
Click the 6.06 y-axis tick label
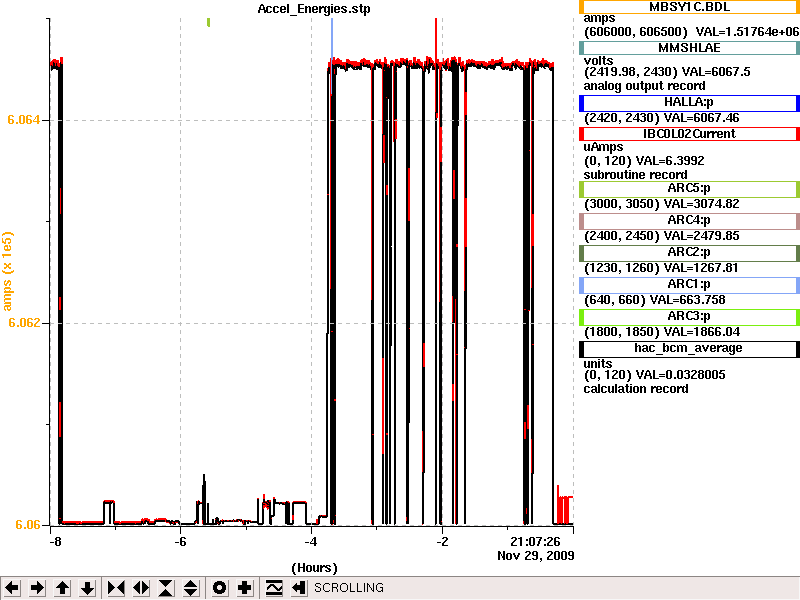tap(28, 524)
